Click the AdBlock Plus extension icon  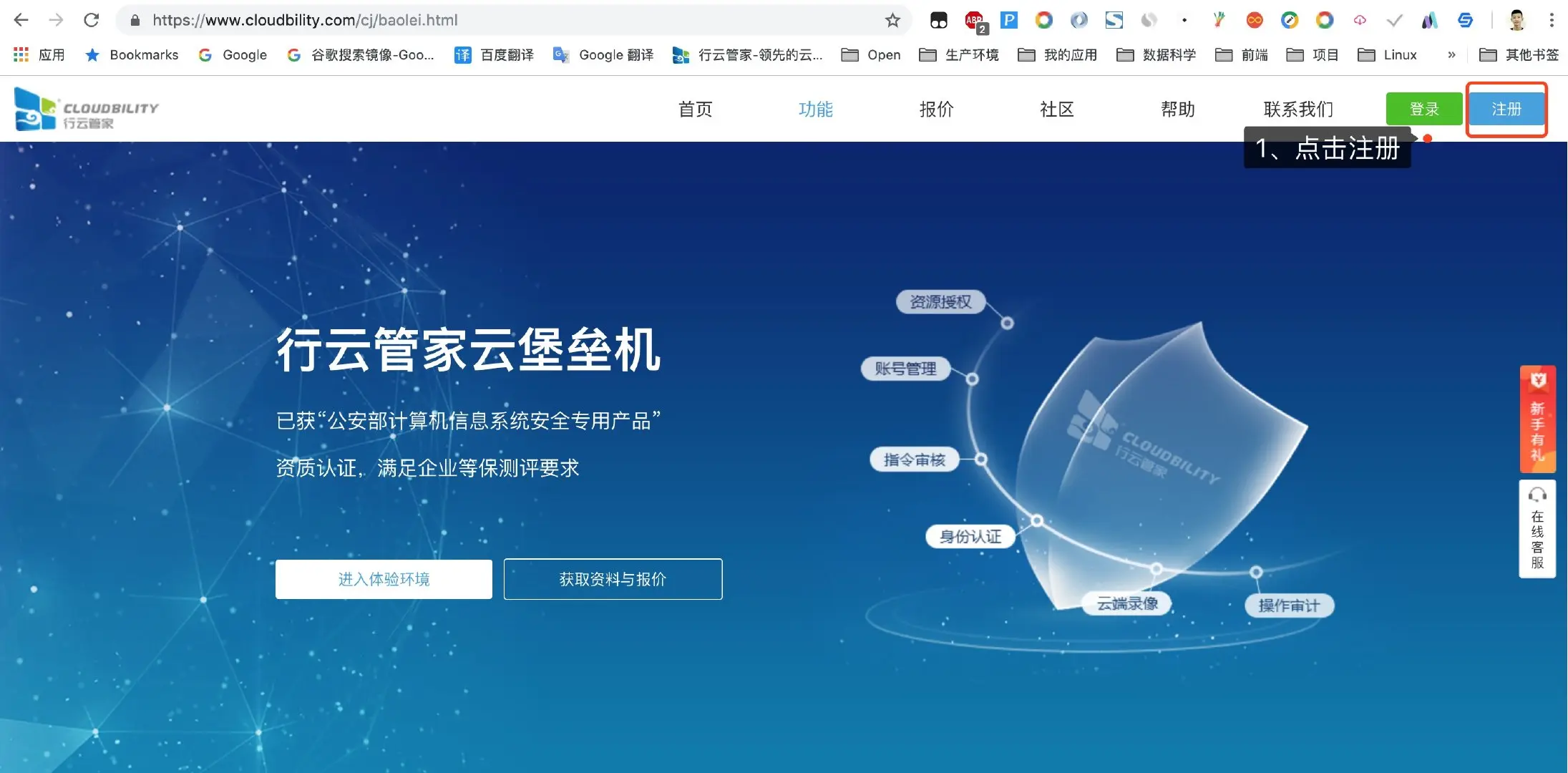[x=974, y=21]
